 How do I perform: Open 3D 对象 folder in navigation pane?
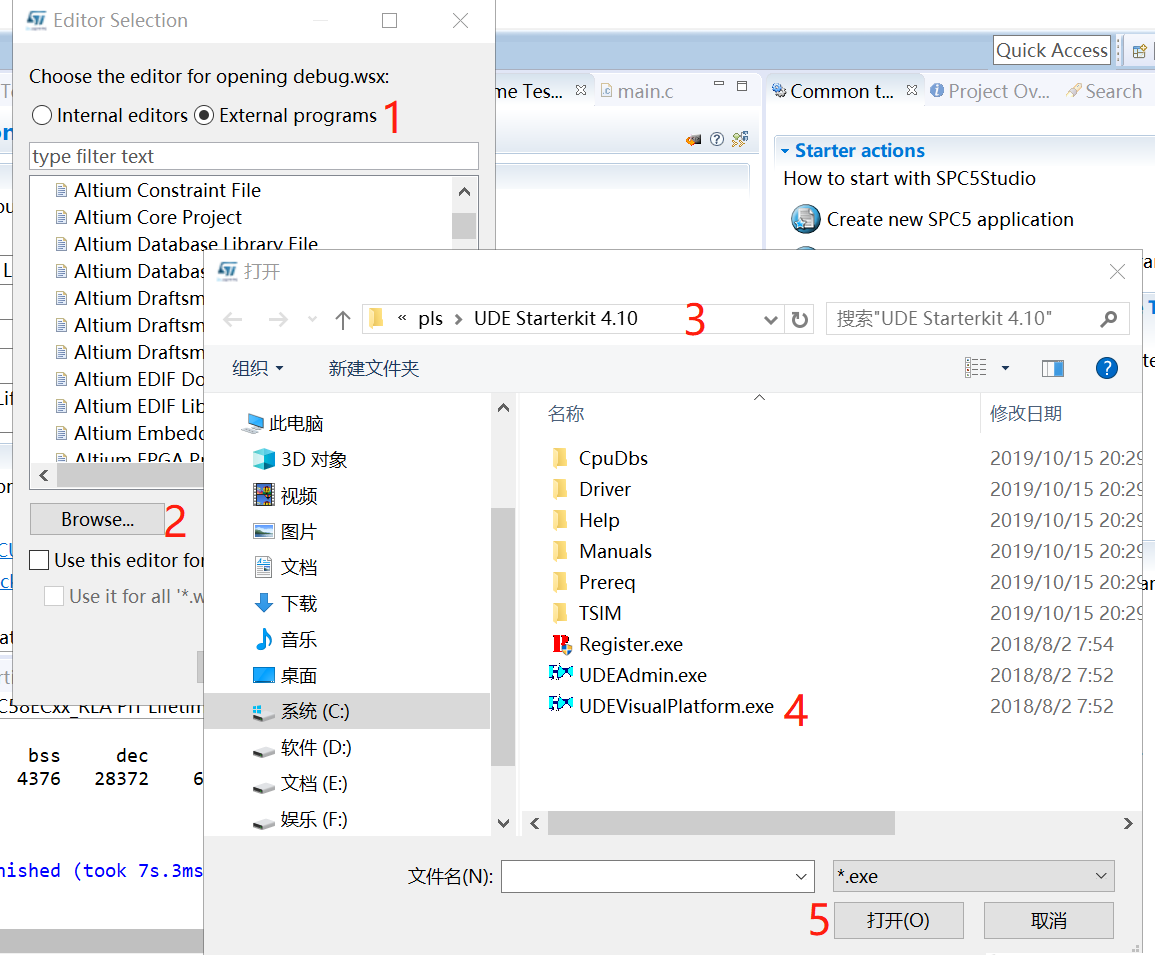coord(300,459)
